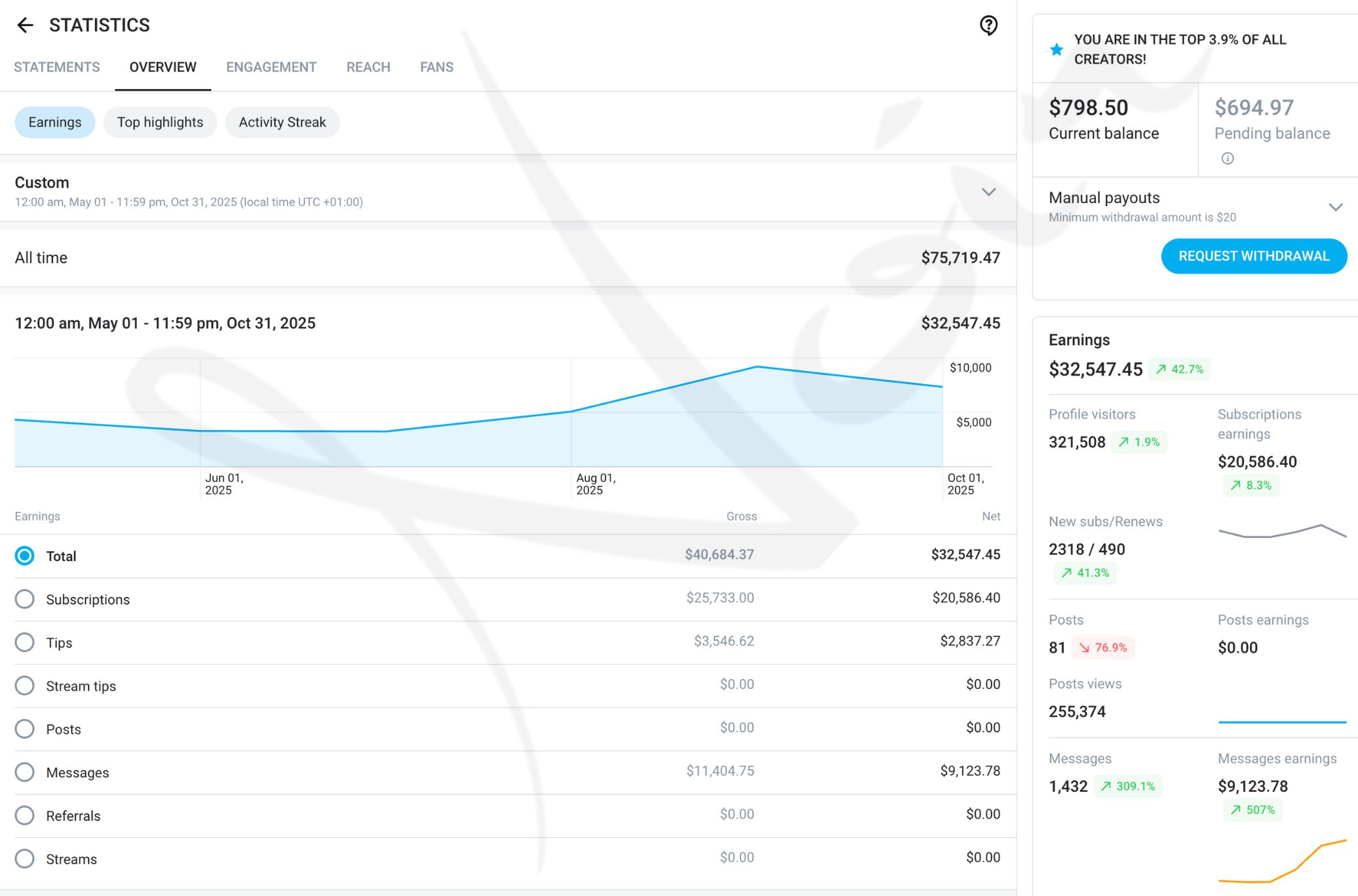Image resolution: width=1358 pixels, height=896 pixels.
Task: Open the Fans tab
Action: click(436, 67)
